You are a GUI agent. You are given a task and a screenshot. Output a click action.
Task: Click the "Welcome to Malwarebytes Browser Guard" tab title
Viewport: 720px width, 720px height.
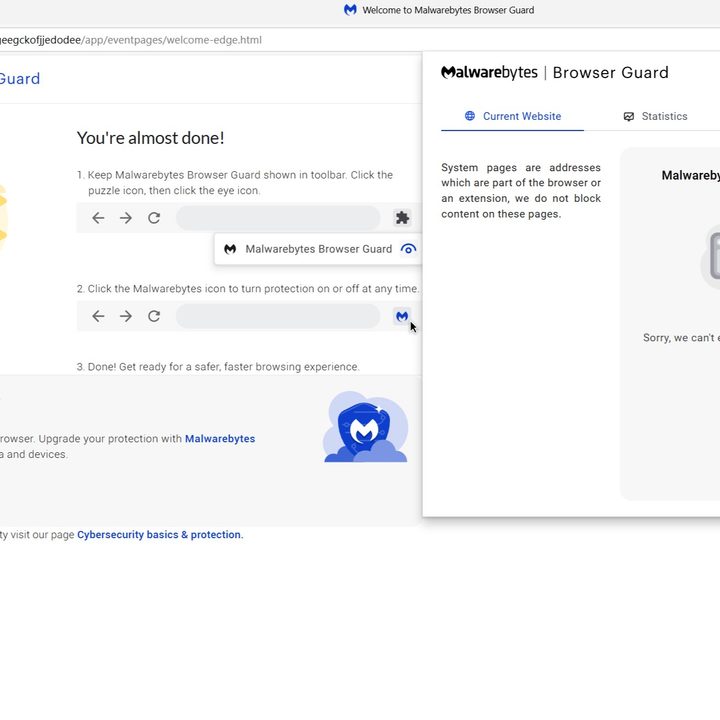point(448,10)
